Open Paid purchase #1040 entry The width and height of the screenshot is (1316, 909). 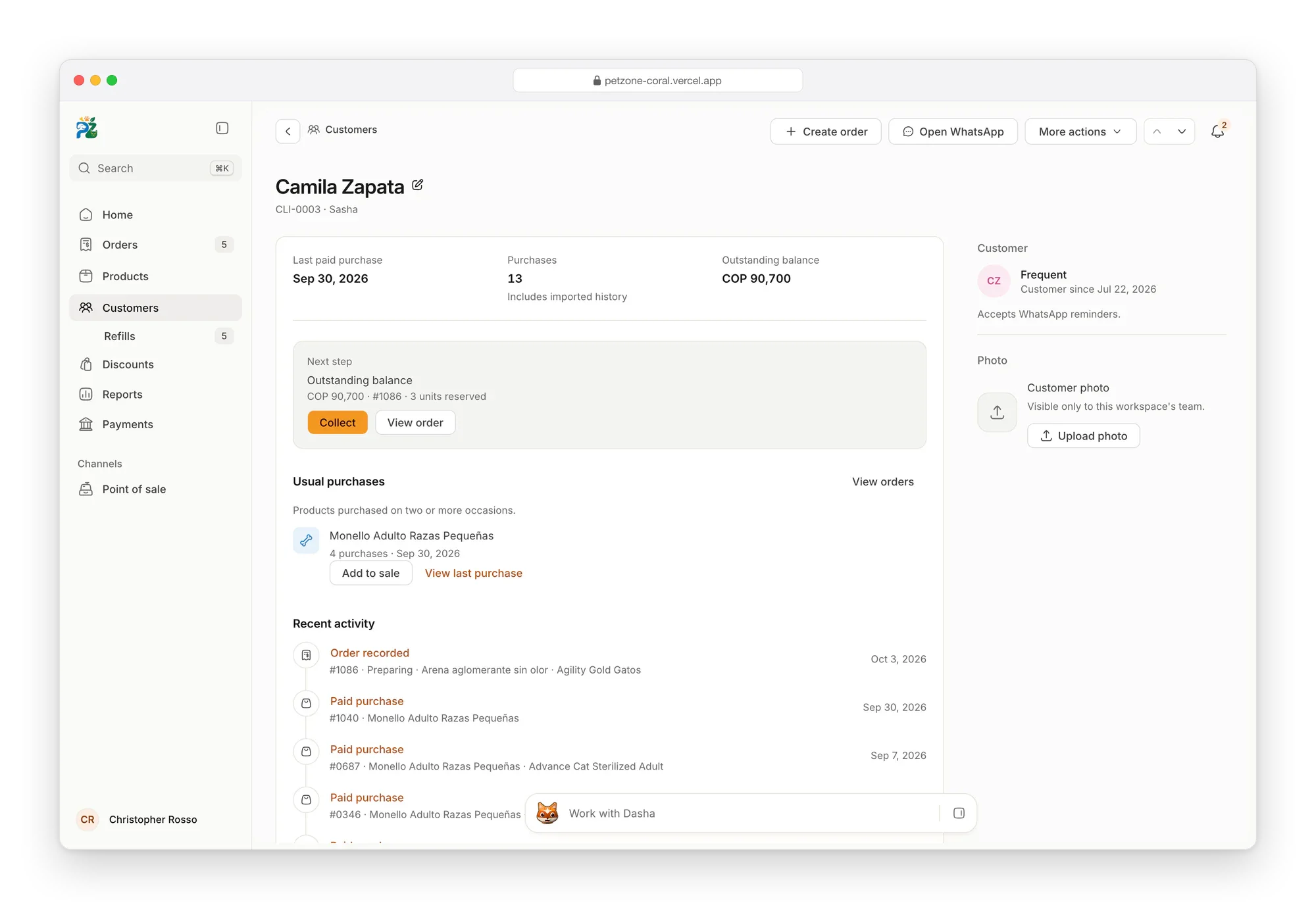367,701
